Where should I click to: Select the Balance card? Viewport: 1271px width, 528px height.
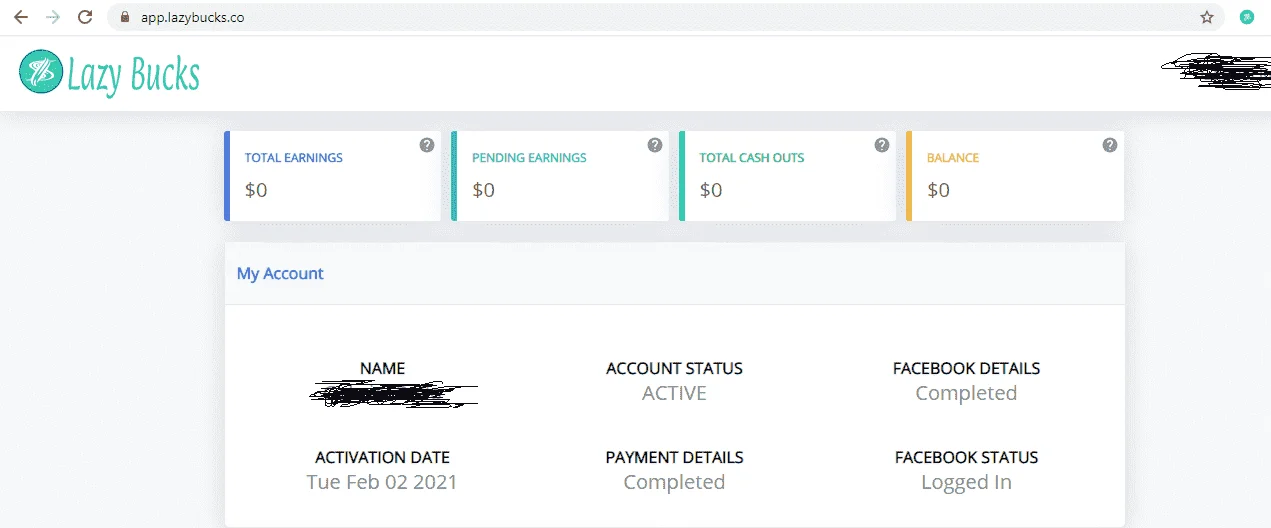(1015, 176)
